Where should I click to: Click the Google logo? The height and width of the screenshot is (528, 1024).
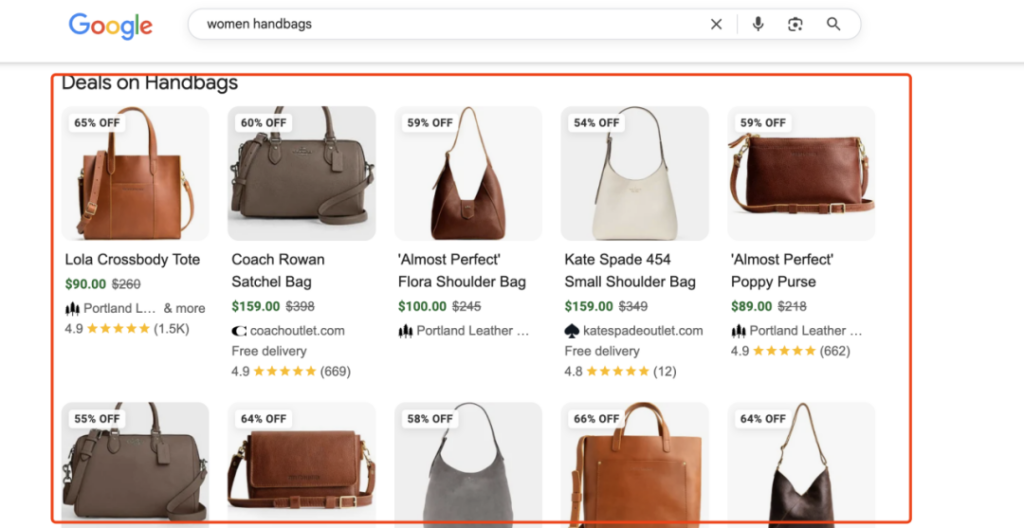110,25
